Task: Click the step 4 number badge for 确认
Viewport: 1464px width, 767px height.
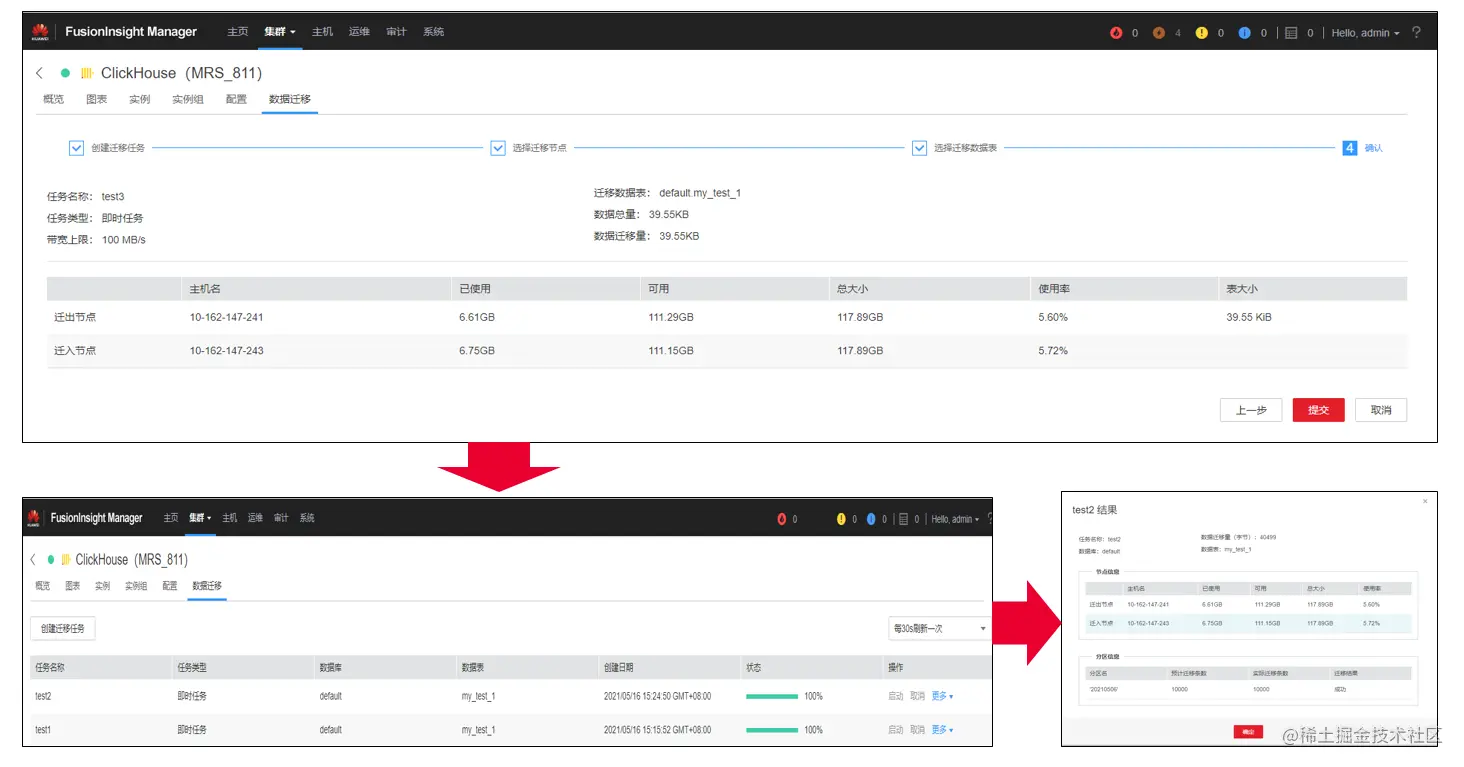Action: (x=1350, y=148)
